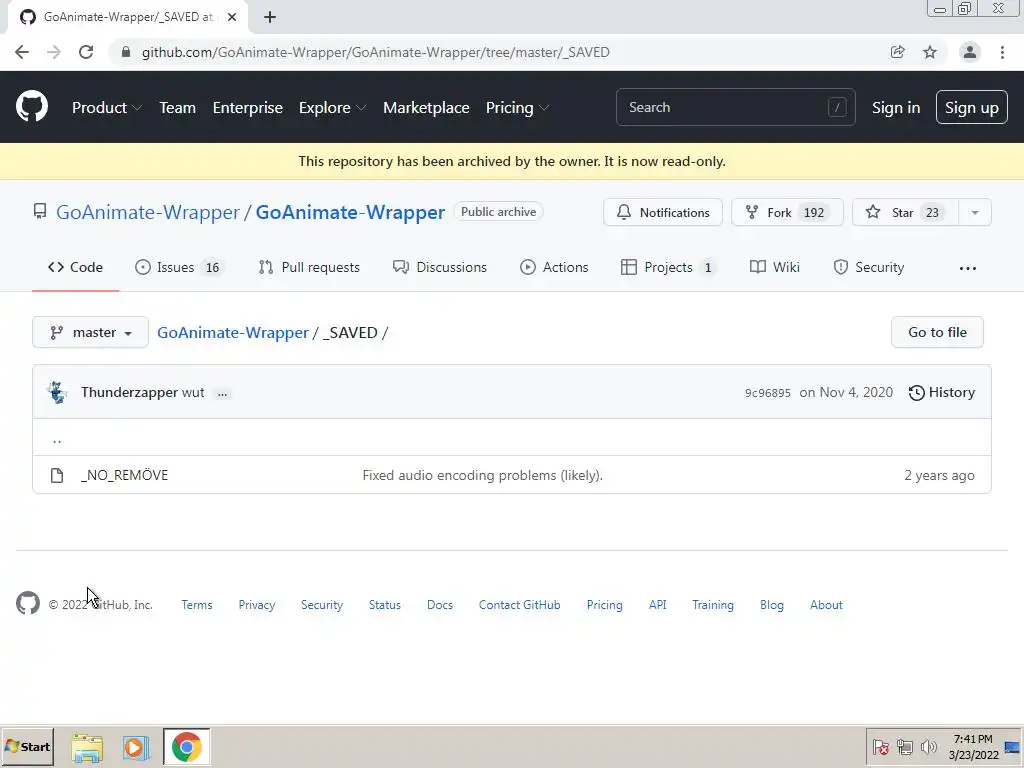Image resolution: width=1024 pixels, height=768 pixels.
Task: Click the volume speaker tray icon
Action: (x=928, y=747)
